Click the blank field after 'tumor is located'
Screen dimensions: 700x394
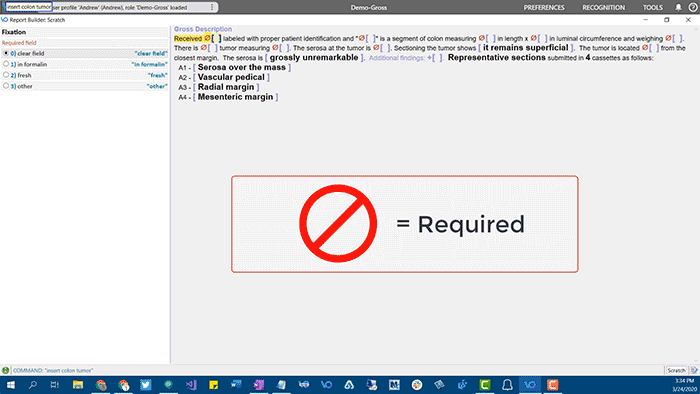point(654,48)
